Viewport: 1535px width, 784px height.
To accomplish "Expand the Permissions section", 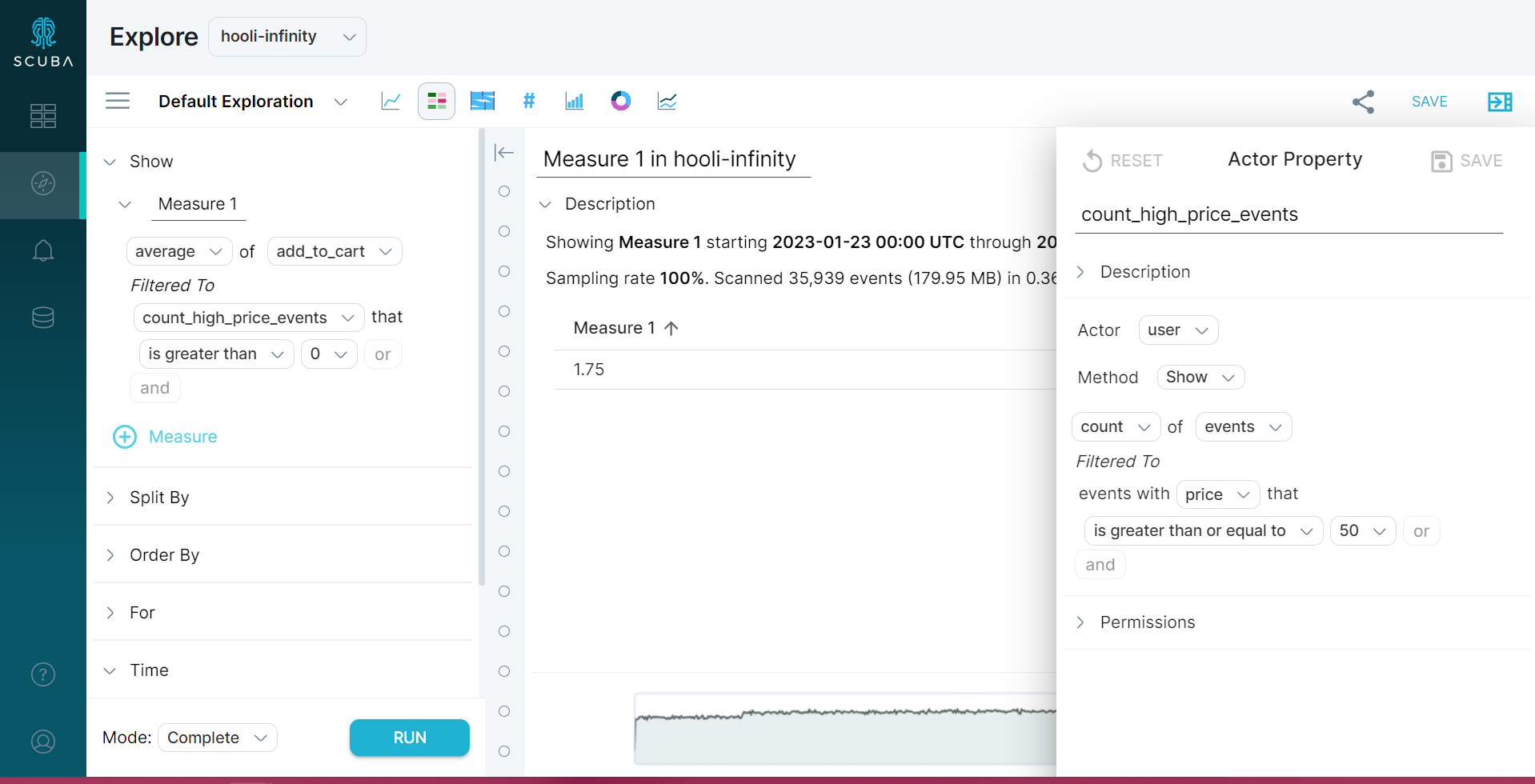I will pos(1080,622).
